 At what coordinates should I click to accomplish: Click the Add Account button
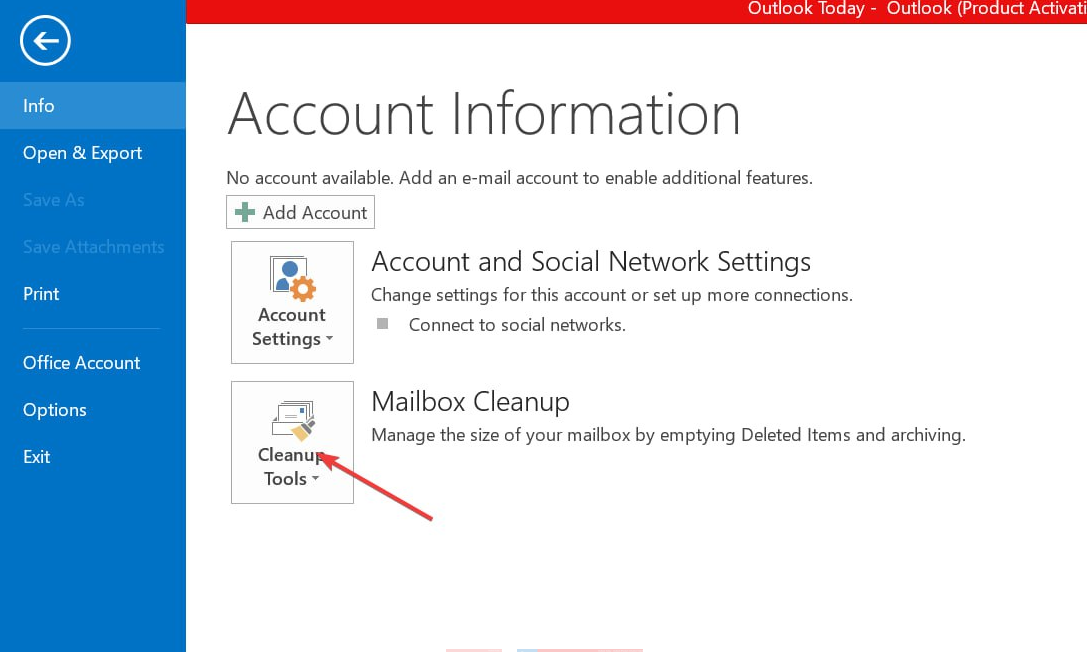point(300,212)
